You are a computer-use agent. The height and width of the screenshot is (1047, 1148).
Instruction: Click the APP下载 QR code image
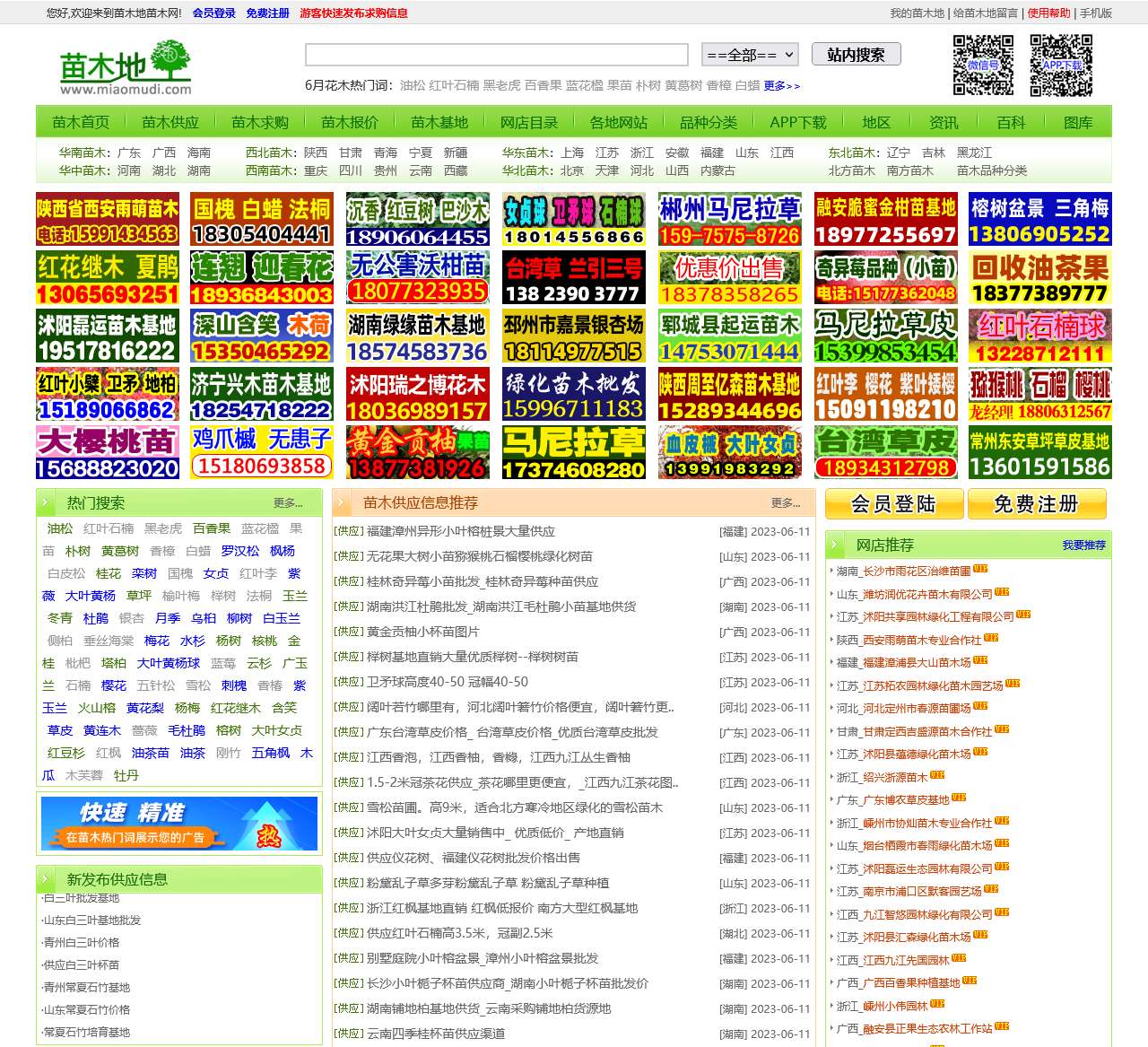[x=1061, y=65]
